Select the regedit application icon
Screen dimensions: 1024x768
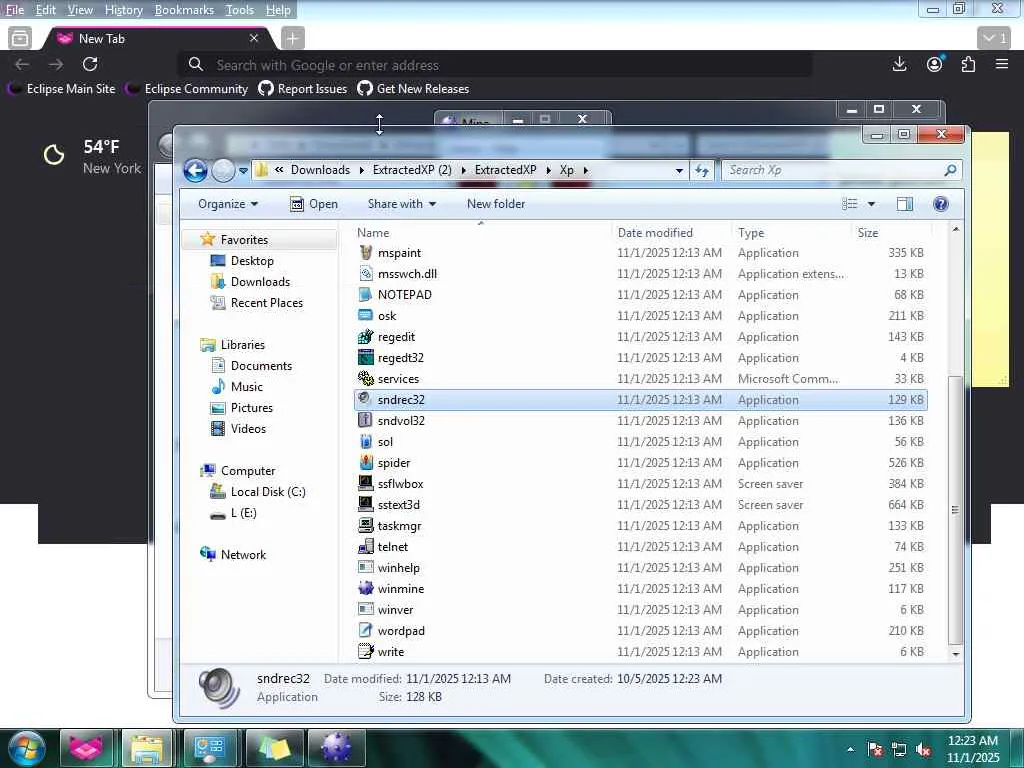point(366,336)
